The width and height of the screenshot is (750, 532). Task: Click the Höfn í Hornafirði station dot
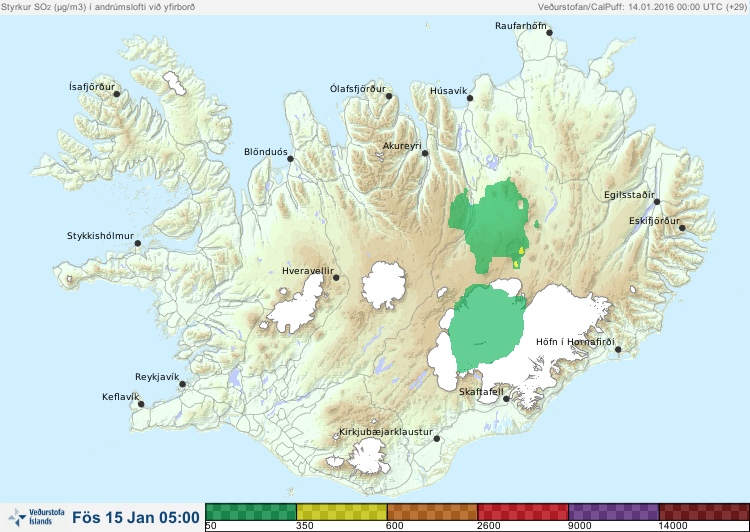618,350
